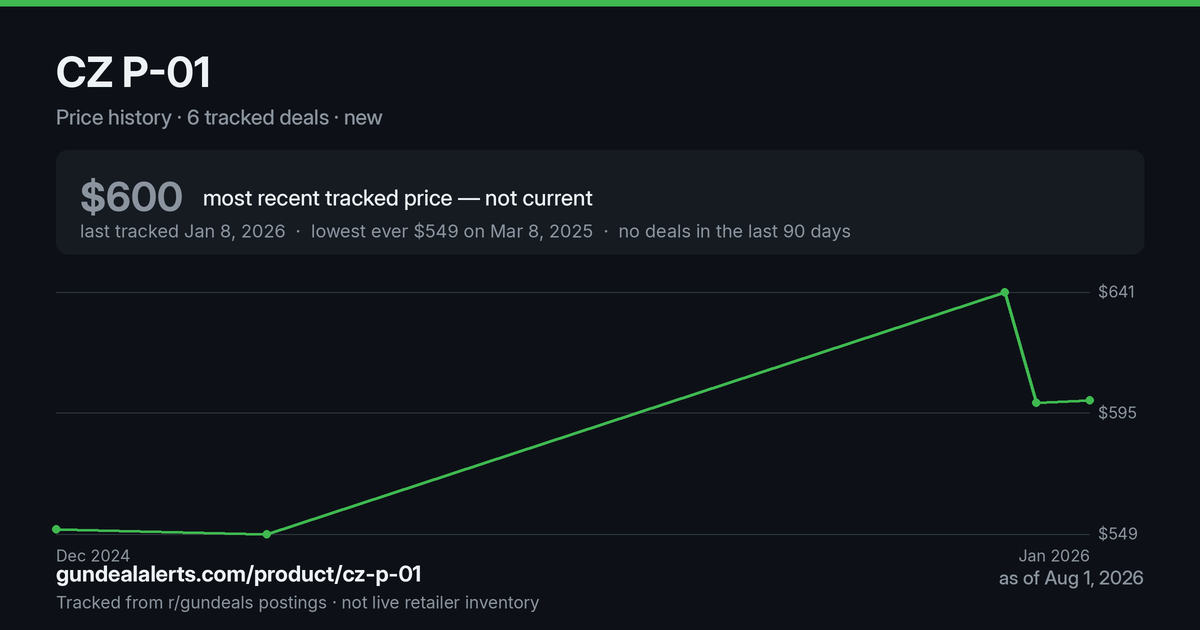The width and height of the screenshot is (1200, 630).
Task: Click the $549 y-axis label
Action: click(1117, 534)
